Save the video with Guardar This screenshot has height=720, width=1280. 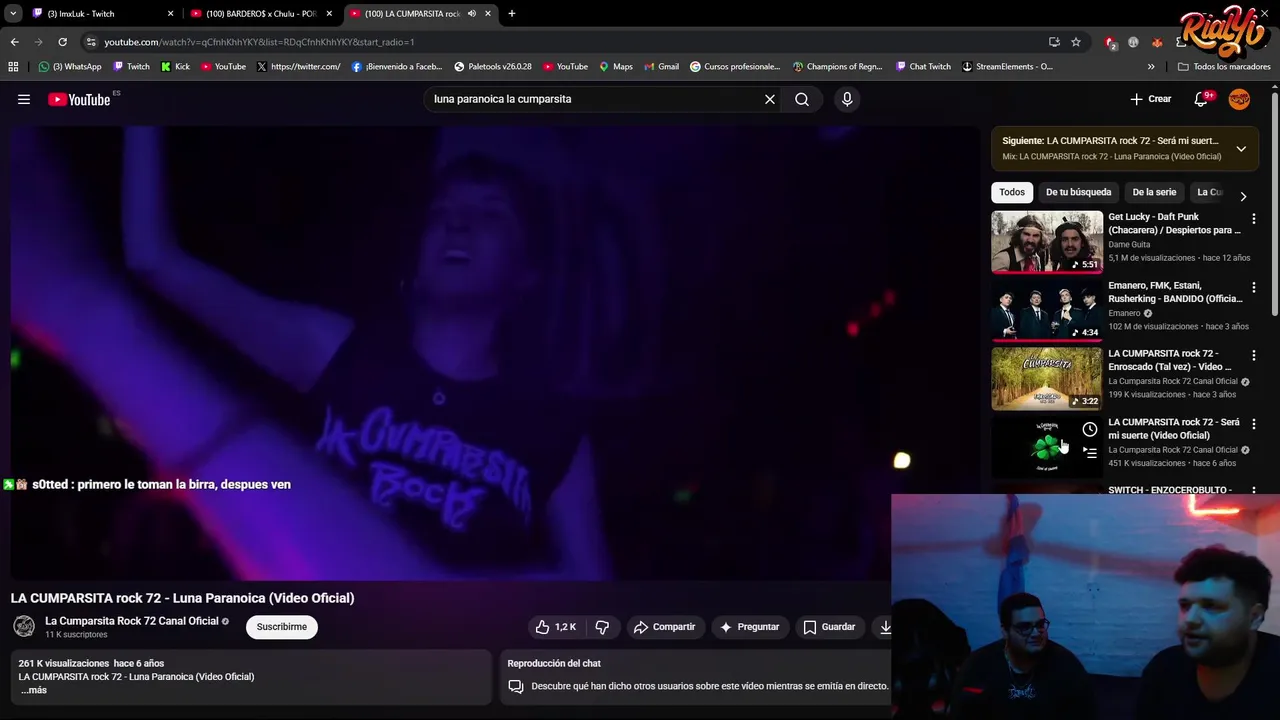[829, 627]
